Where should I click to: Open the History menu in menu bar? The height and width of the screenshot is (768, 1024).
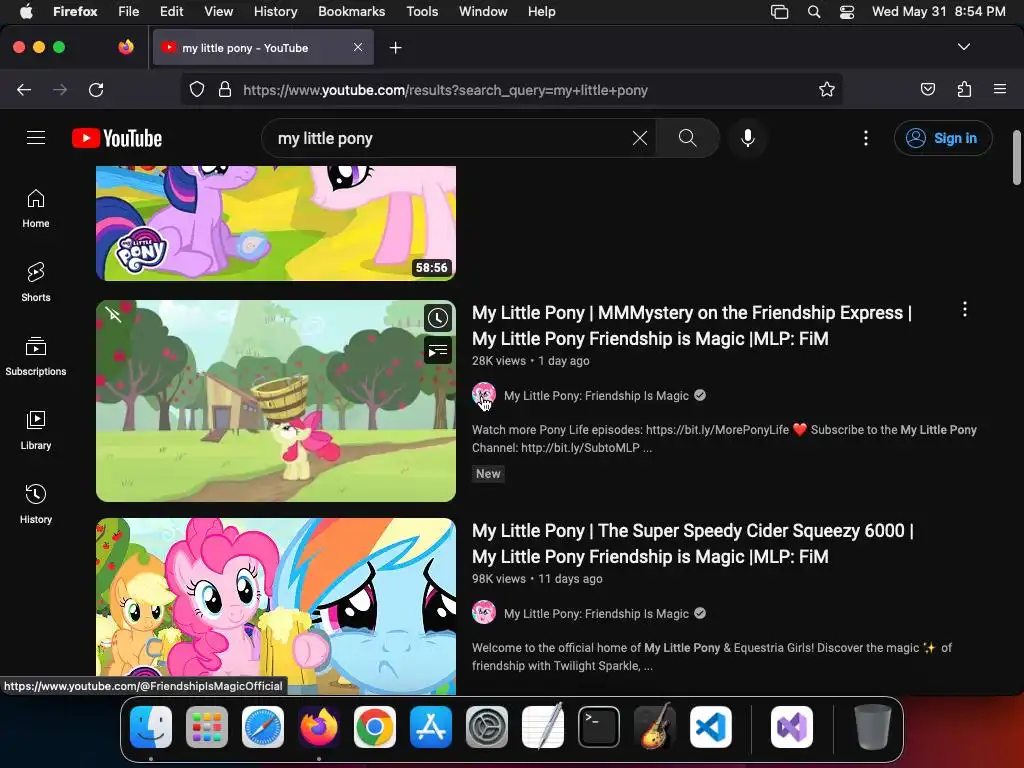point(275,11)
